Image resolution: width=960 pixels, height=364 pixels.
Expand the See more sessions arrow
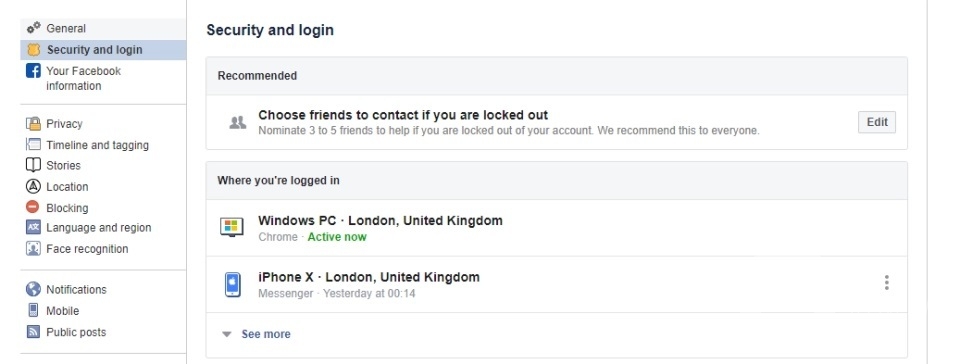(227, 335)
